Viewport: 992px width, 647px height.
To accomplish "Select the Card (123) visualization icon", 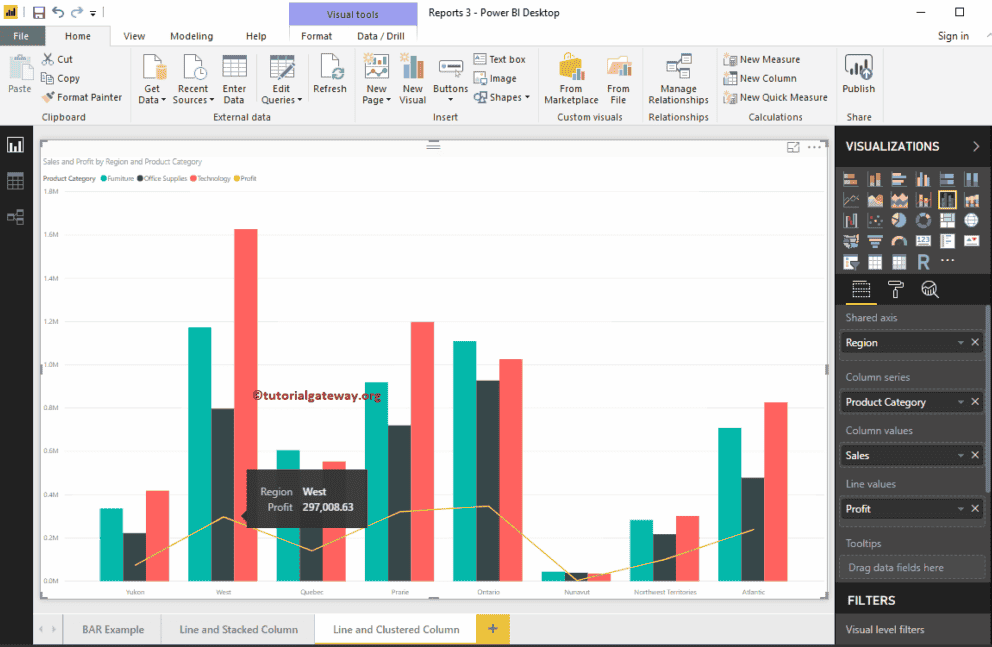I will pos(923,241).
